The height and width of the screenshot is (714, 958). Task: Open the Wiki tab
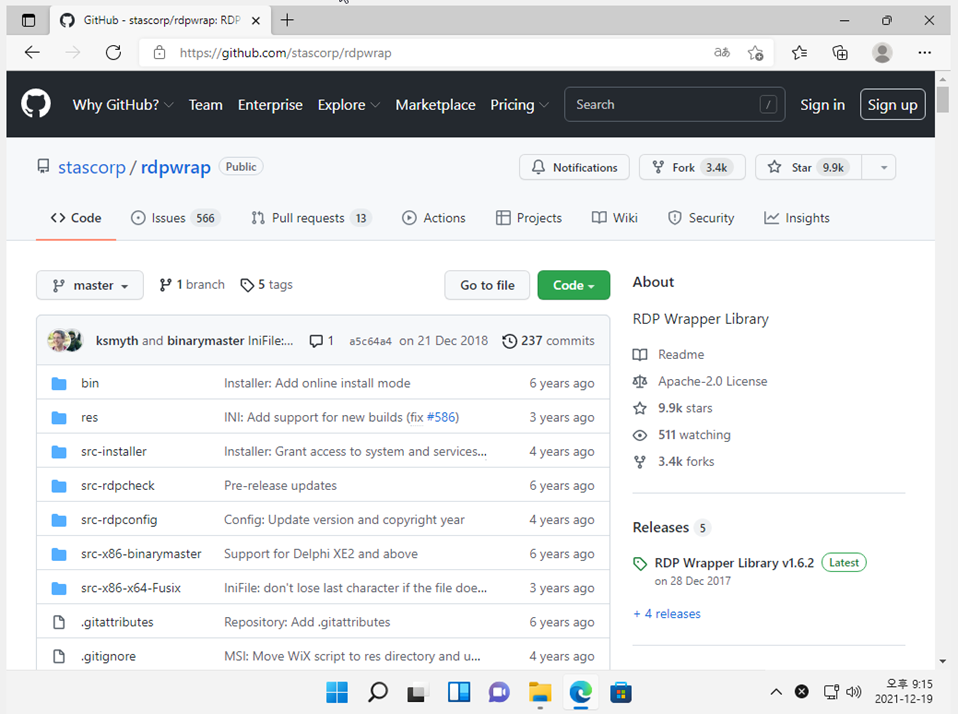tap(615, 218)
